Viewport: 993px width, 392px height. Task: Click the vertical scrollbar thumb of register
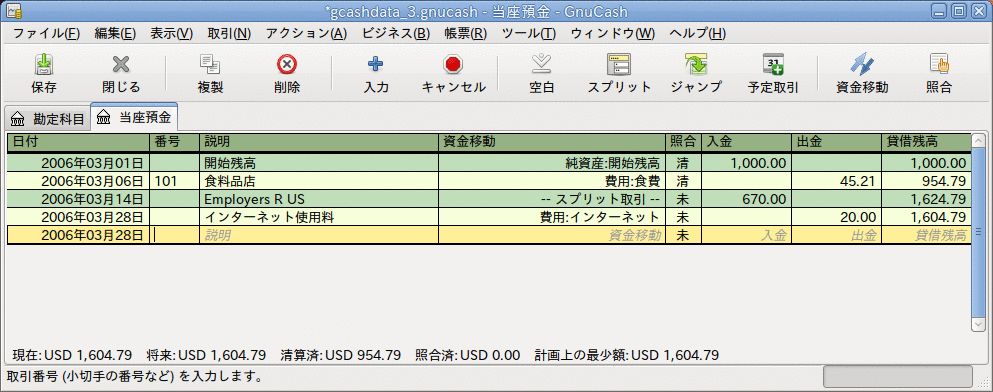click(x=978, y=232)
